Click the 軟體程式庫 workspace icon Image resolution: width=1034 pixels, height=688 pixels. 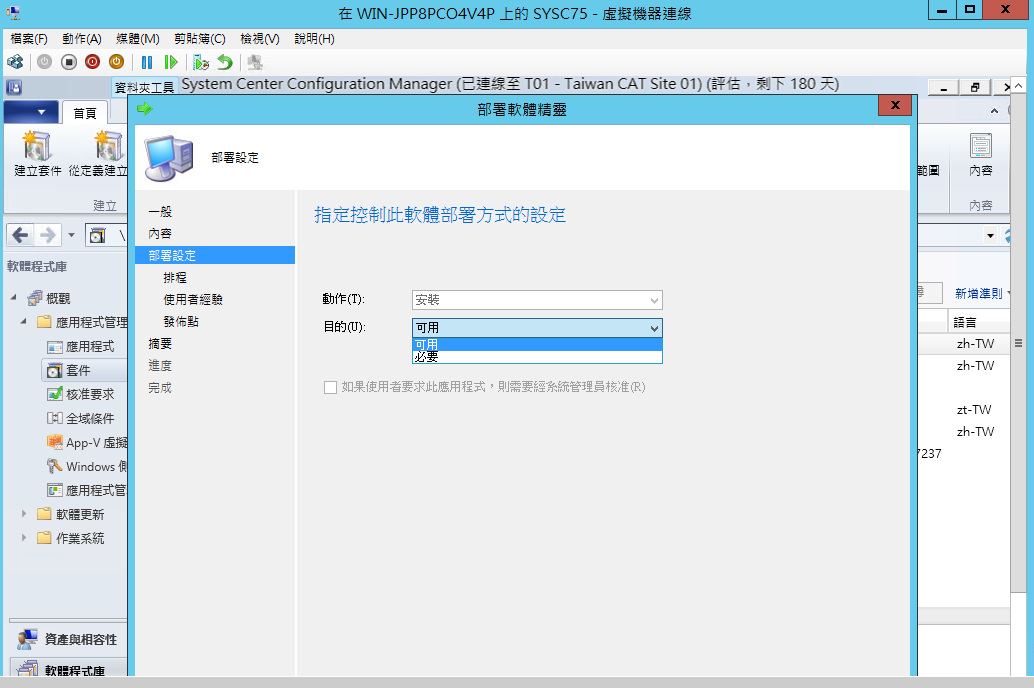click(x=27, y=668)
